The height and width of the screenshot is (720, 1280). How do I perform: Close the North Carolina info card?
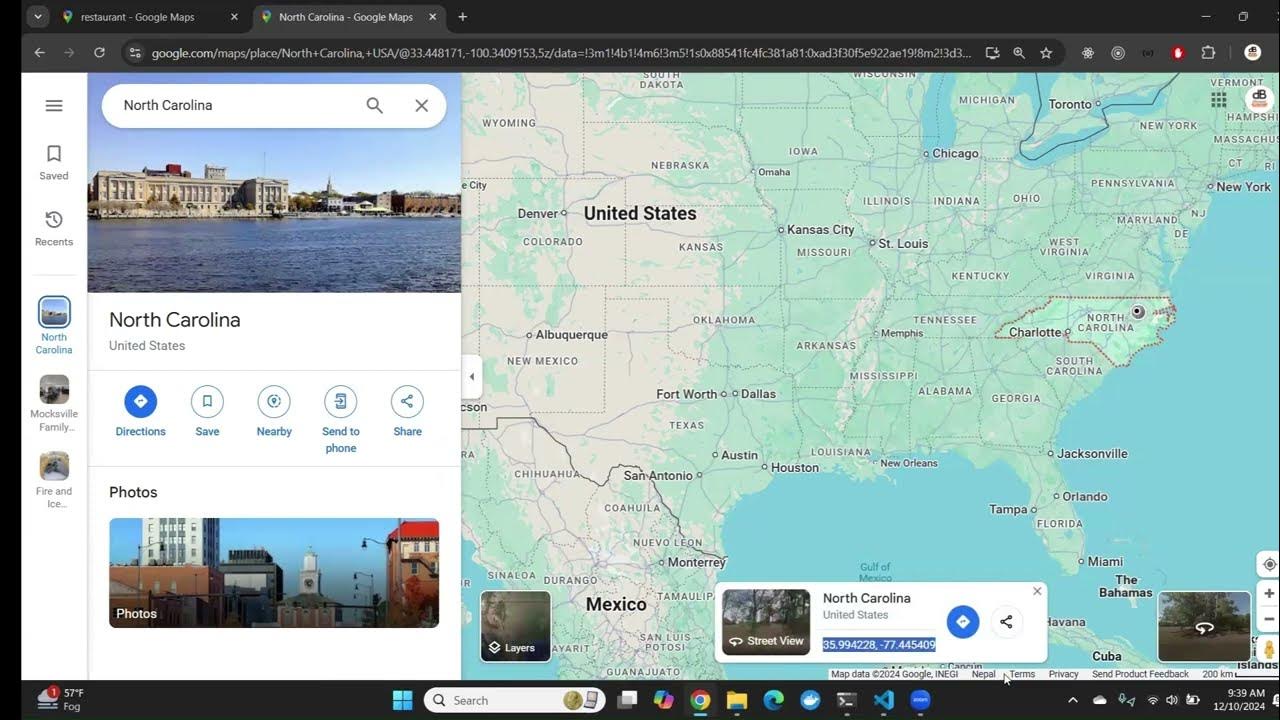click(1037, 591)
